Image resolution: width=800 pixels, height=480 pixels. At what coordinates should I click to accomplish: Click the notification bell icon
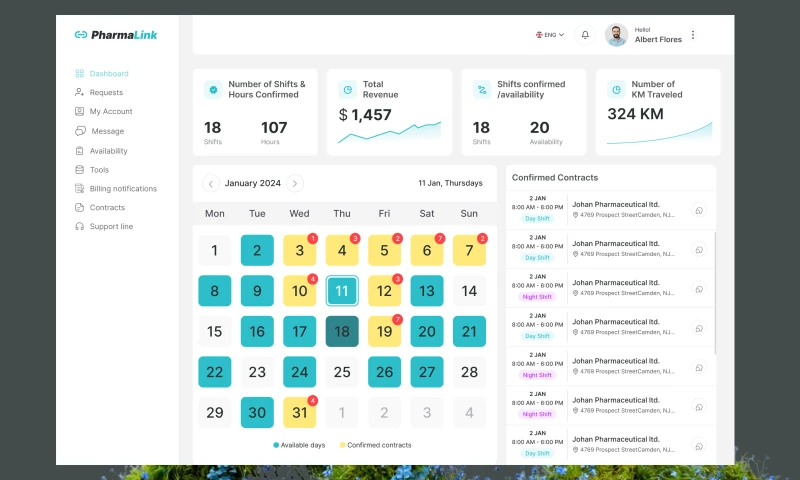[585, 35]
